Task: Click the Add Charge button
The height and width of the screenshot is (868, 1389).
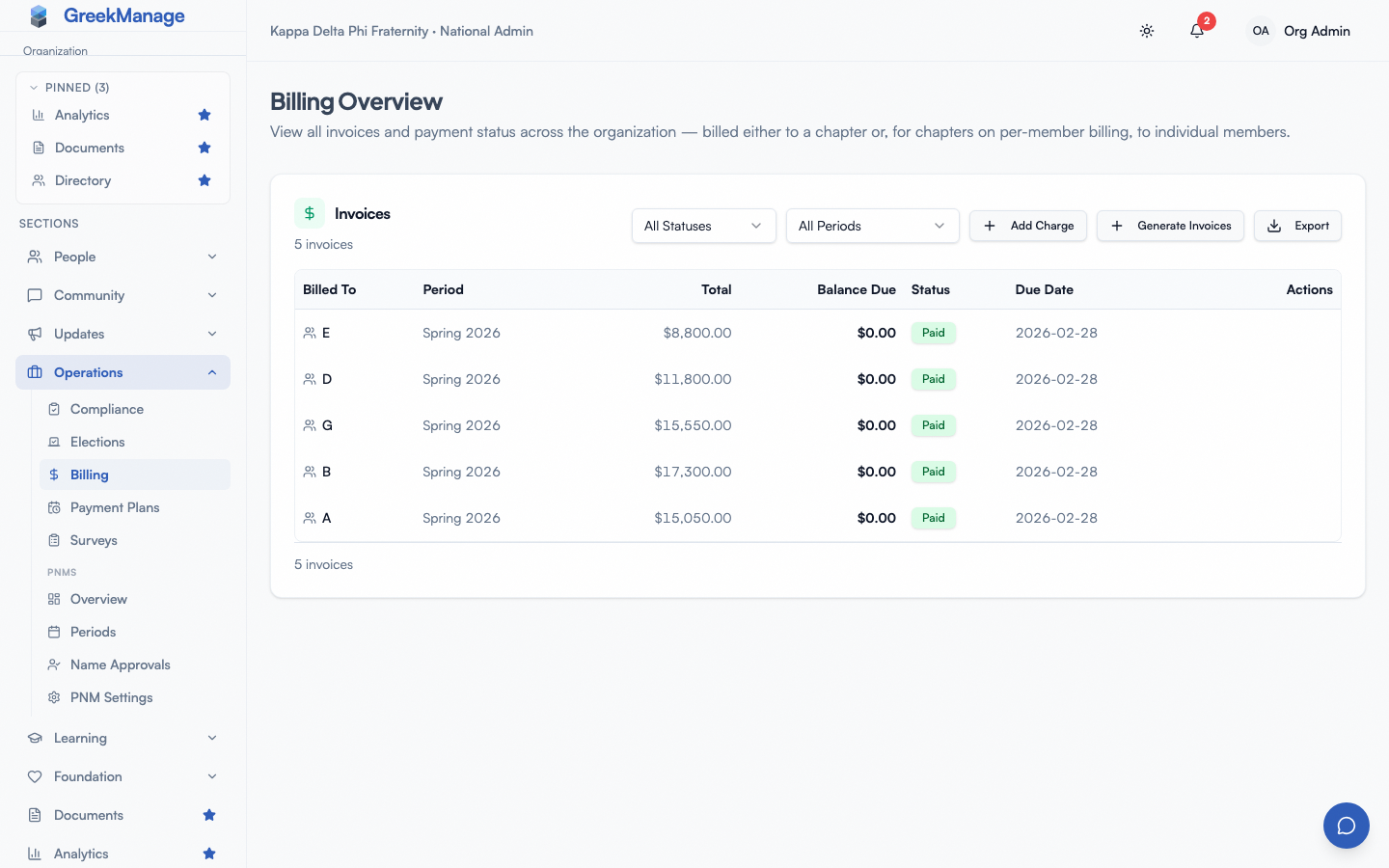Action: tap(1028, 226)
